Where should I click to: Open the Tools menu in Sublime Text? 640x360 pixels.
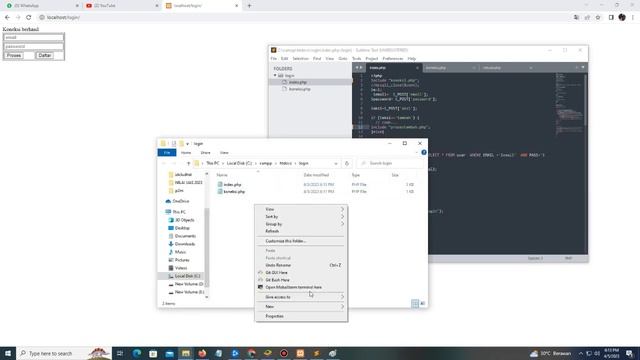coord(356,59)
